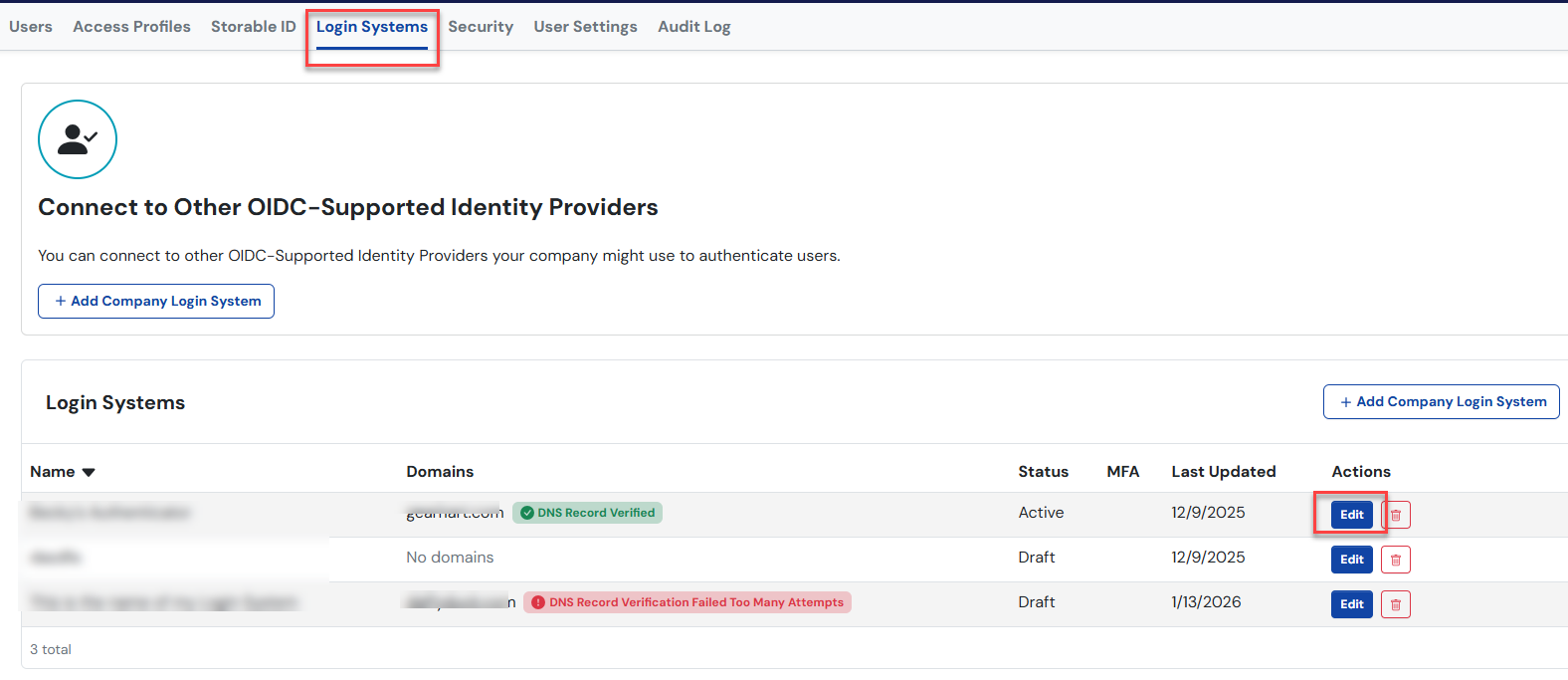The height and width of the screenshot is (680, 1568).
Task: View the Audit Log tab
Action: click(x=693, y=27)
